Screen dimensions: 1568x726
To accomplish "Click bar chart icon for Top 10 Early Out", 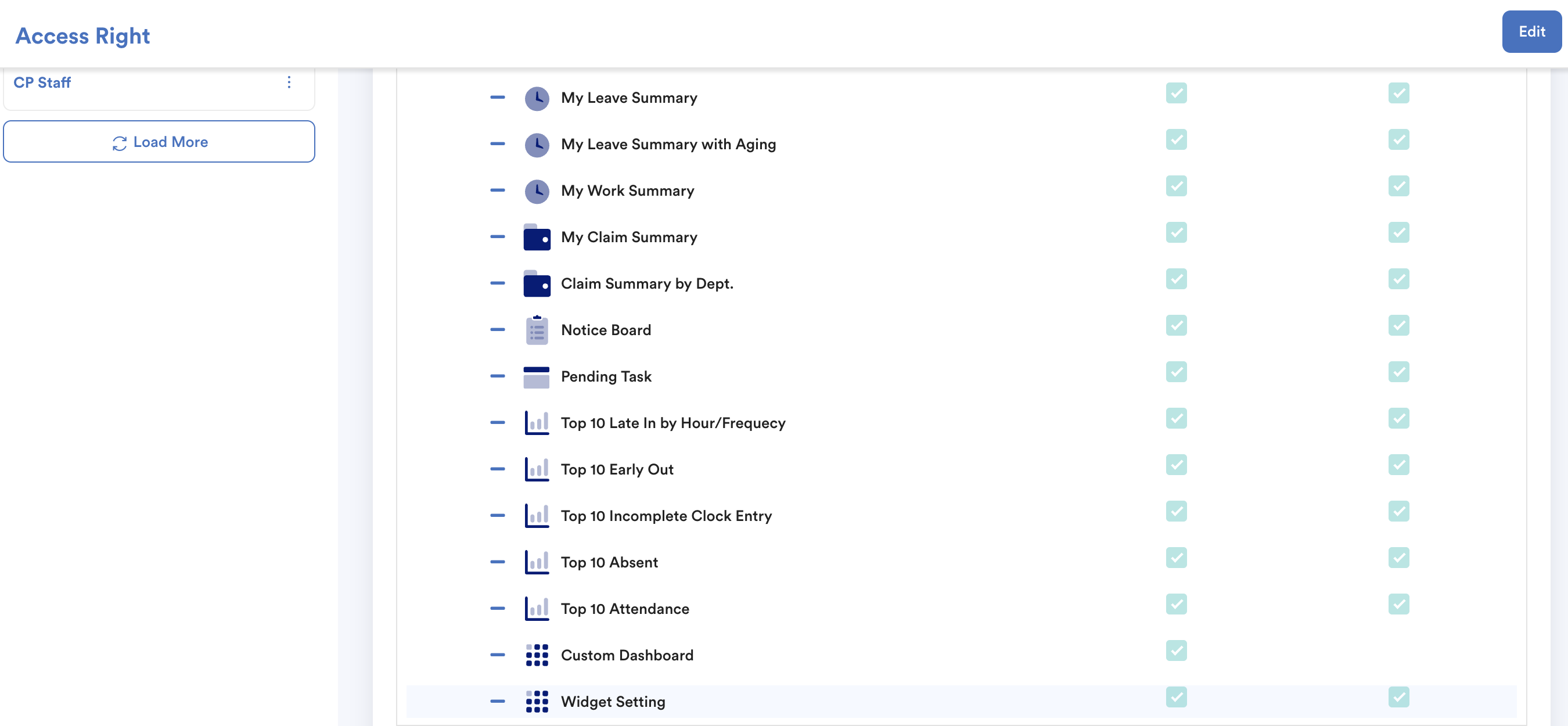I will coord(536,470).
